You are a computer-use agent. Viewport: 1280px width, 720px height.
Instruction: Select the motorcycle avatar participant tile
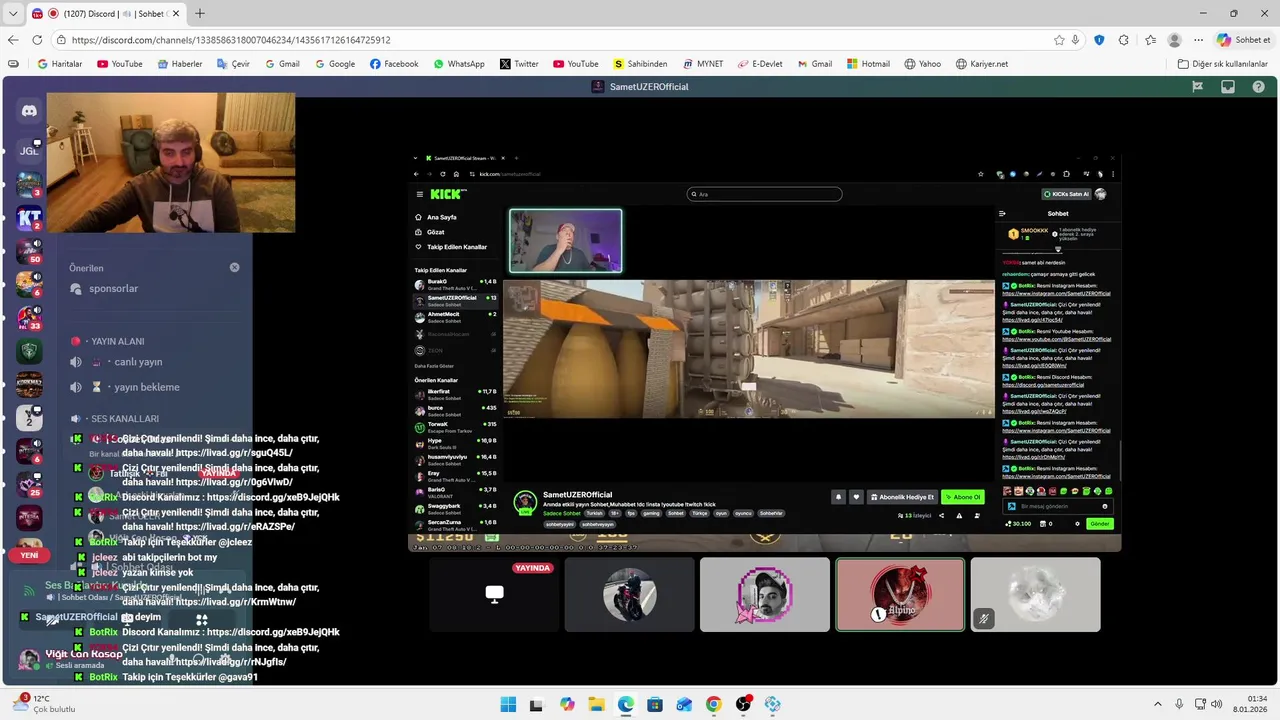coord(629,595)
